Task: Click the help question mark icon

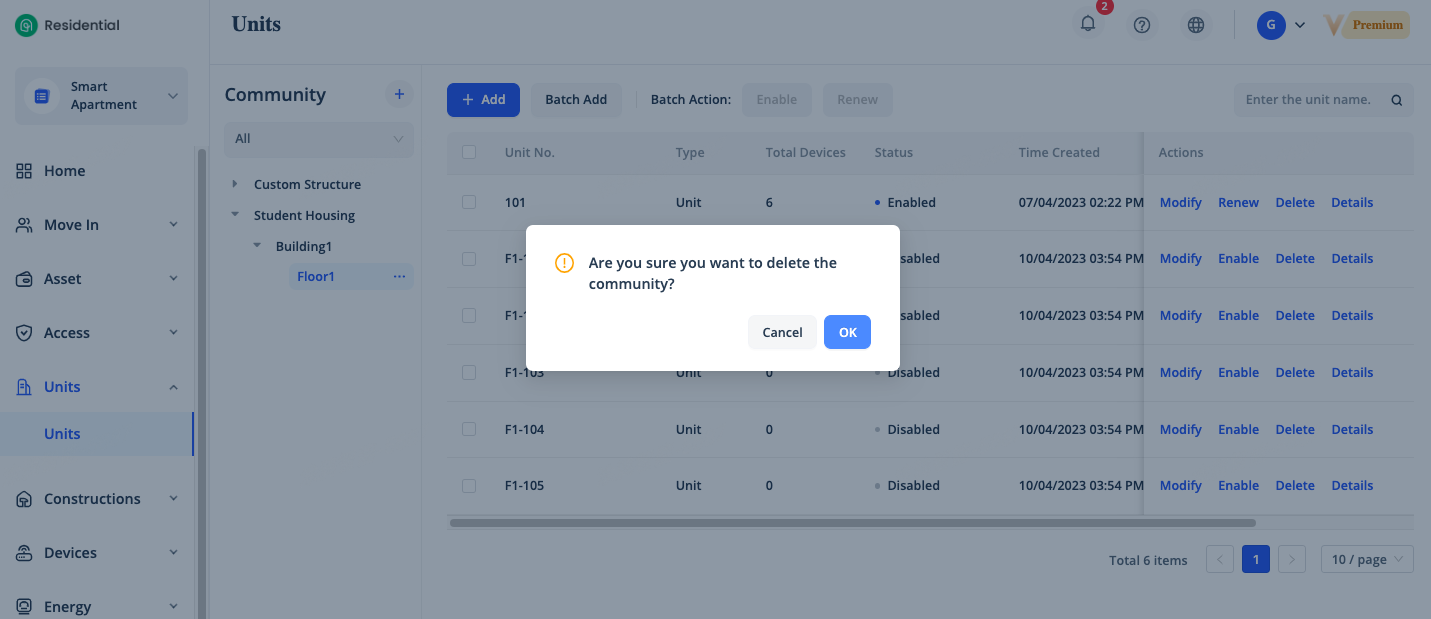Action: click(1142, 25)
